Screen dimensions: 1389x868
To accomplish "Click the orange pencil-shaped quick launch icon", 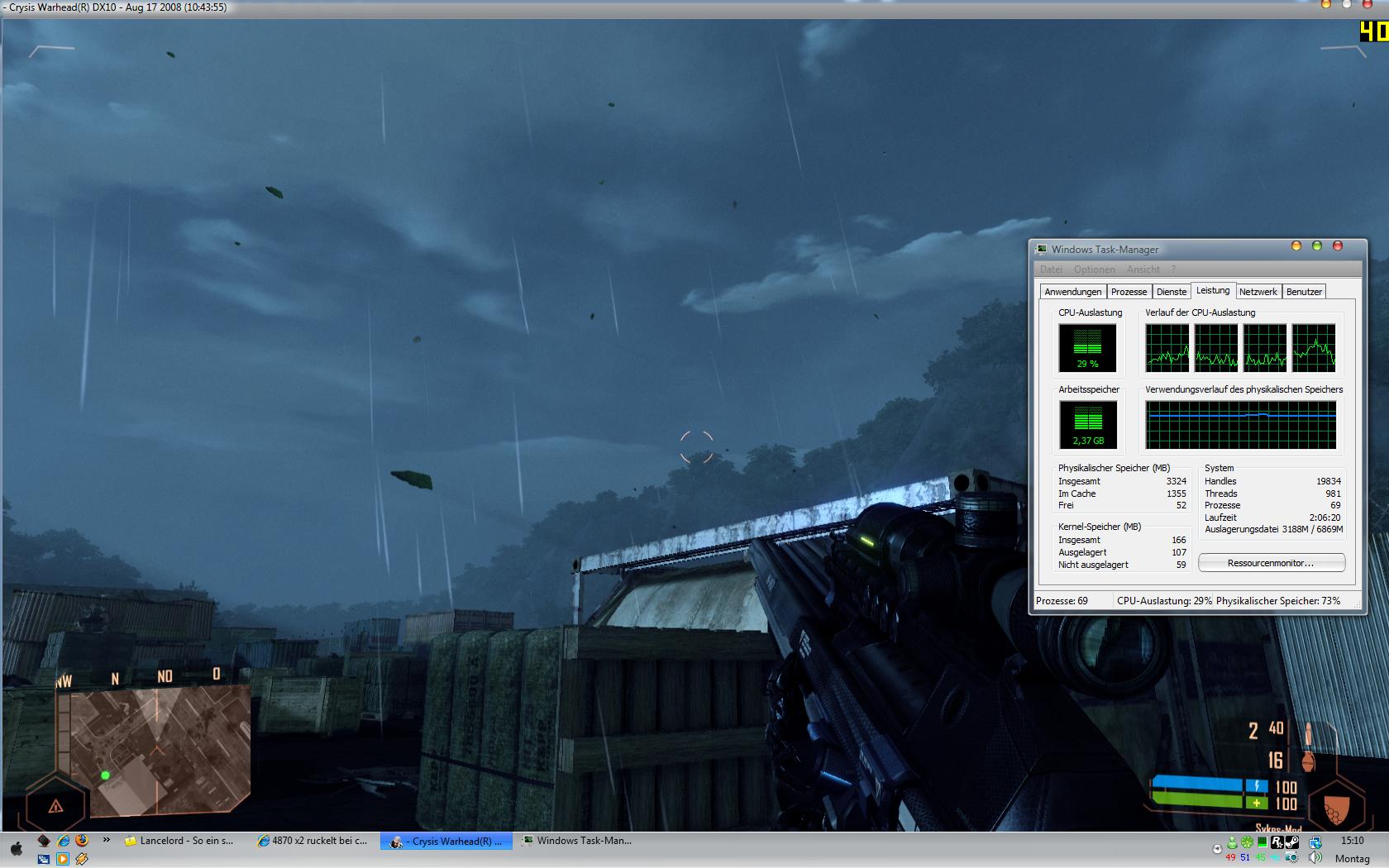I will (x=82, y=859).
